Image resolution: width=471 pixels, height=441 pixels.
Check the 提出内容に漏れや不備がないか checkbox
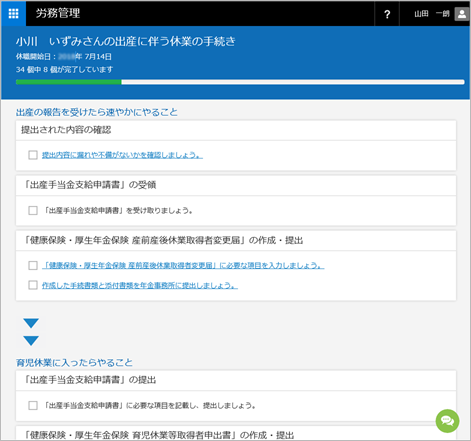point(33,155)
